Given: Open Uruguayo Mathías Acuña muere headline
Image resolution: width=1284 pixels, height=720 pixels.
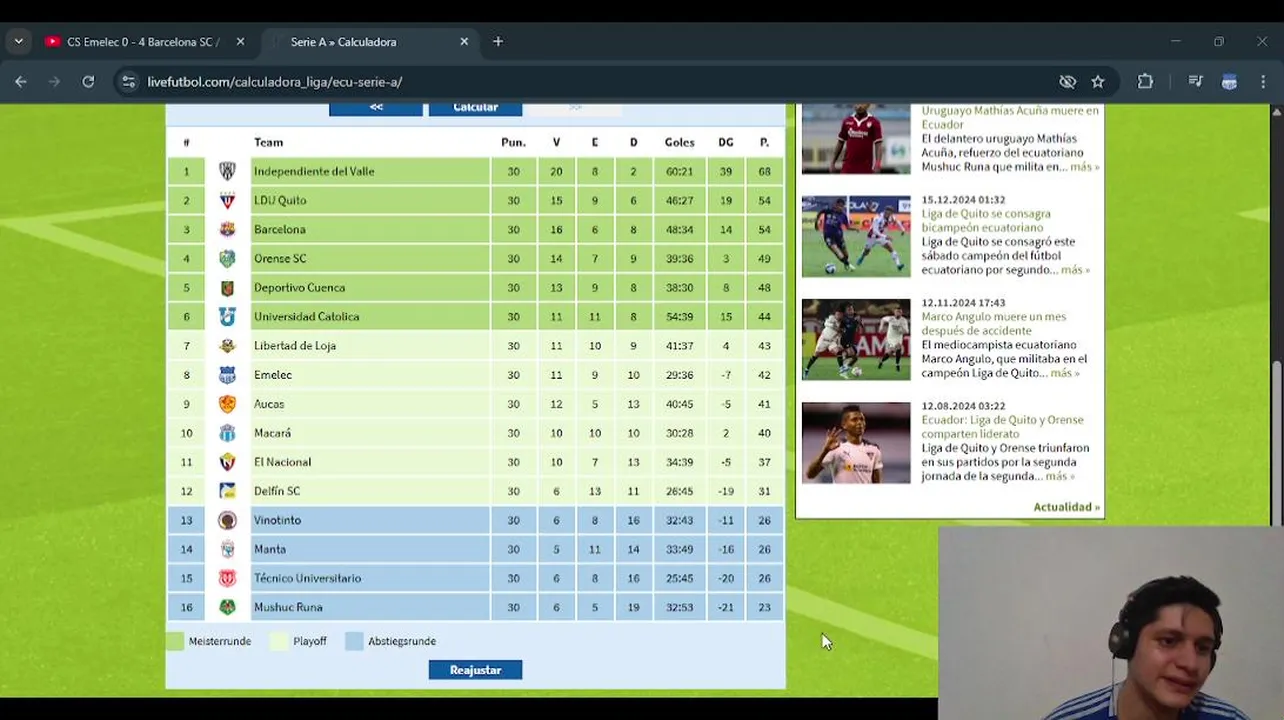Looking at the screenshot, I should [x=1010, y=117].
